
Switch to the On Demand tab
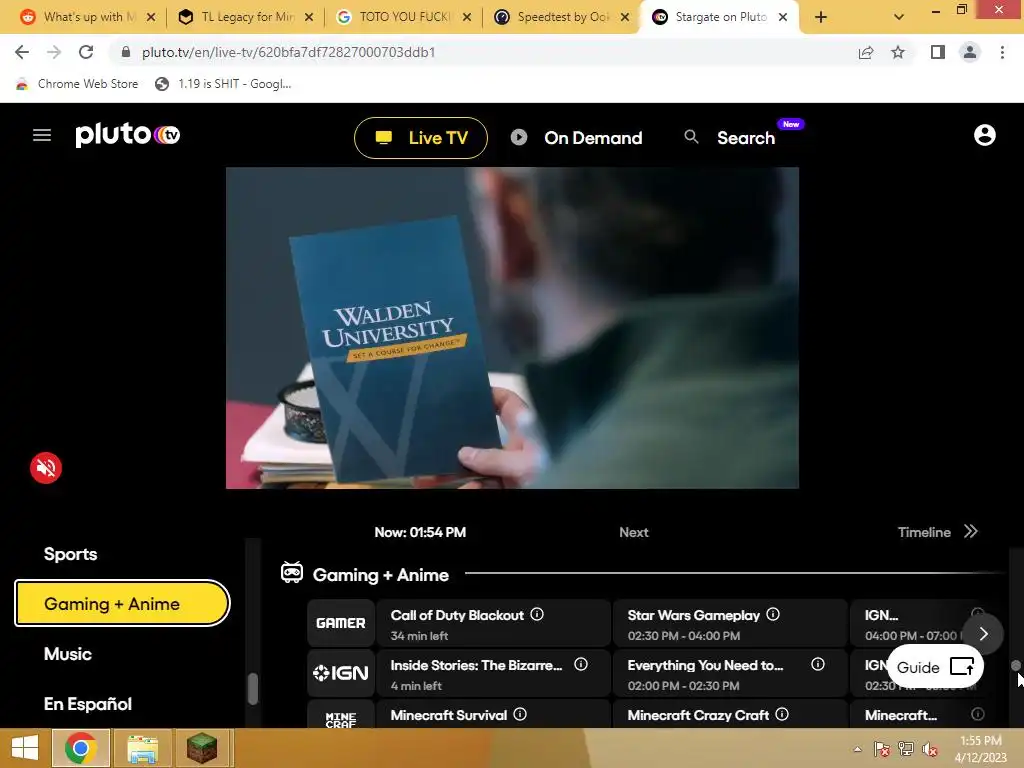[x=577, y=138]
